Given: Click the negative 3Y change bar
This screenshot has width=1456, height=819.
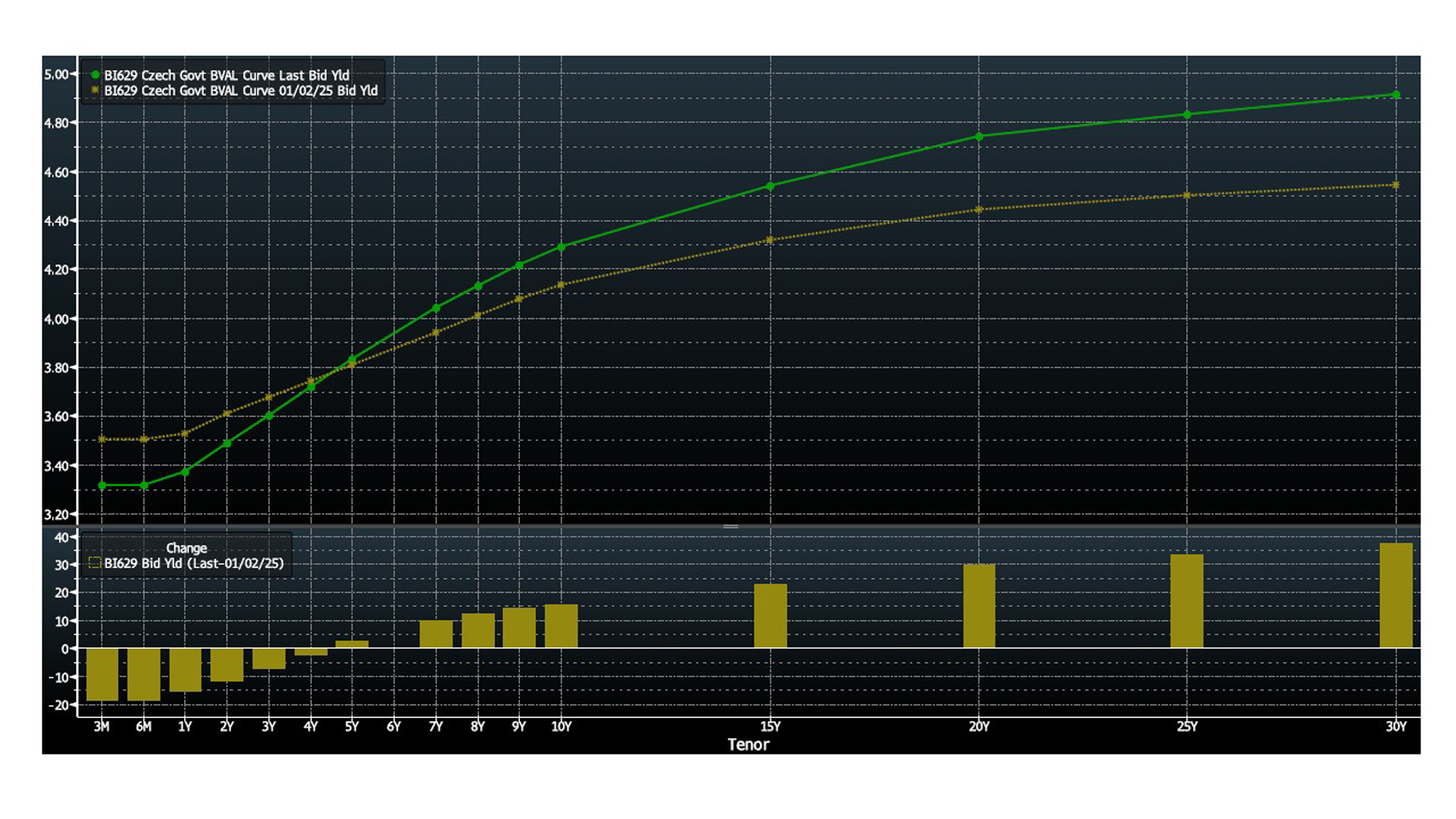Looking at the screenshot, I should tap(269, 659).
